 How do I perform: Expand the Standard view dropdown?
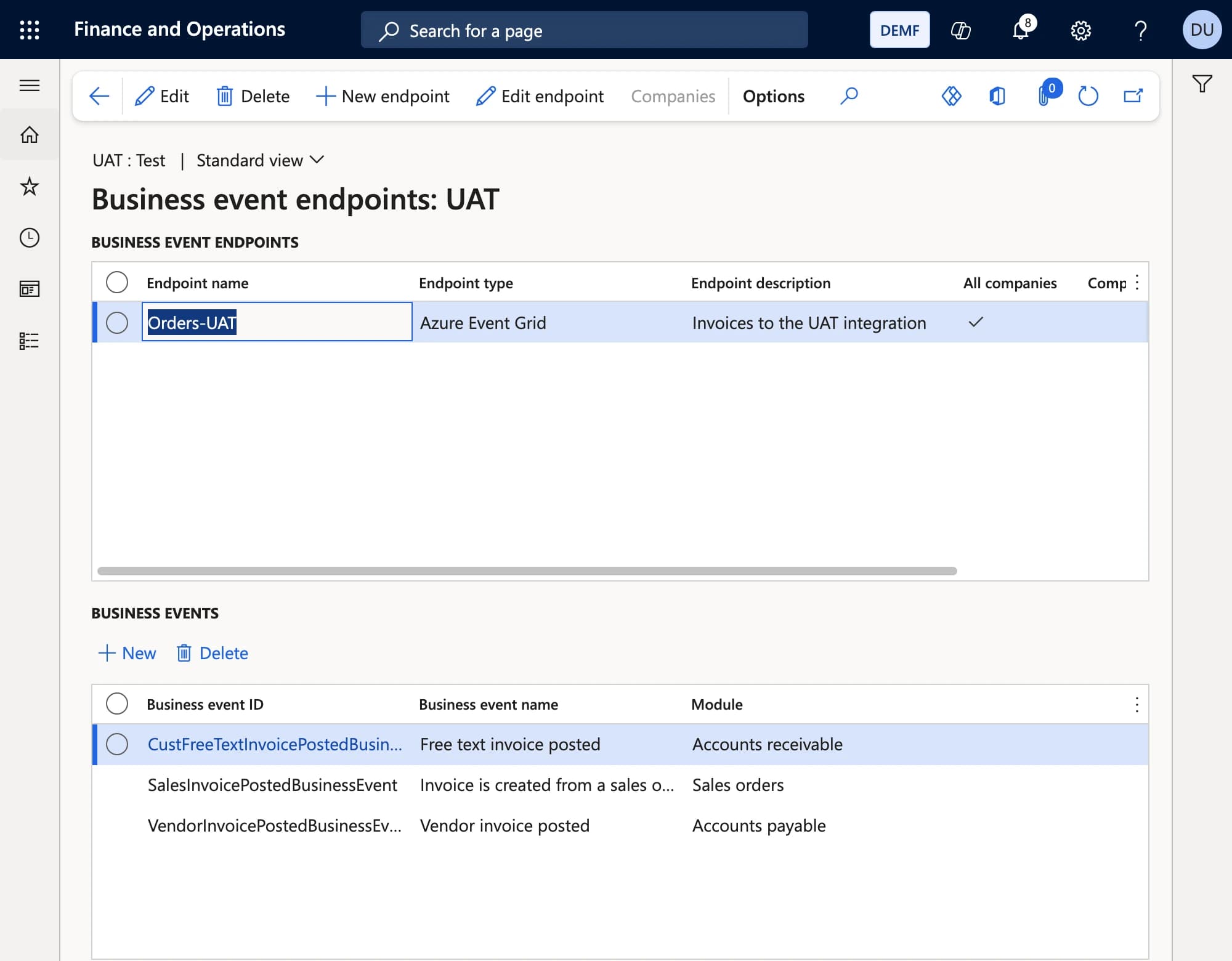(260, 160)
